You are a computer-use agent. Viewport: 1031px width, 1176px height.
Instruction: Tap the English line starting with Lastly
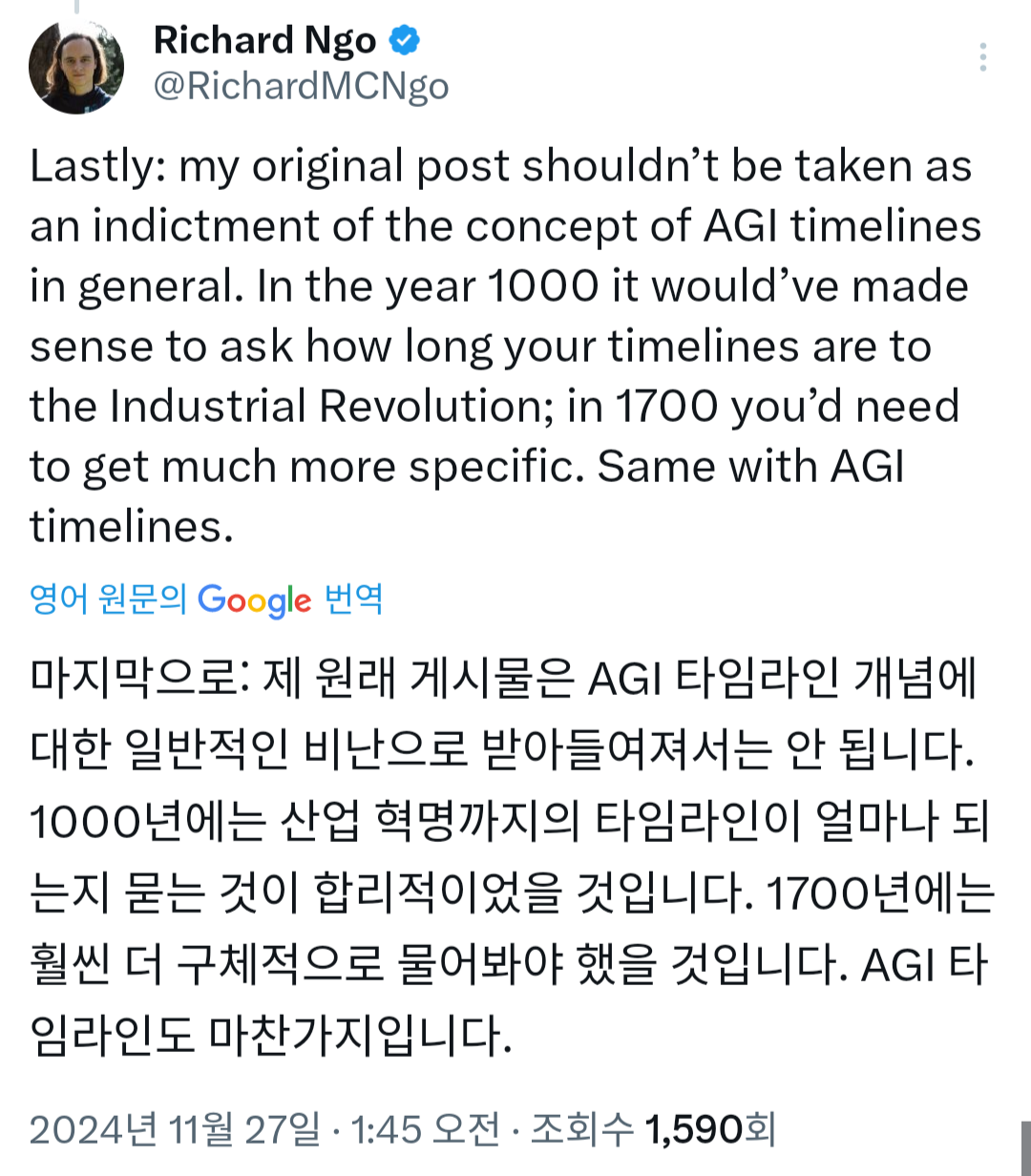(501, 167)
